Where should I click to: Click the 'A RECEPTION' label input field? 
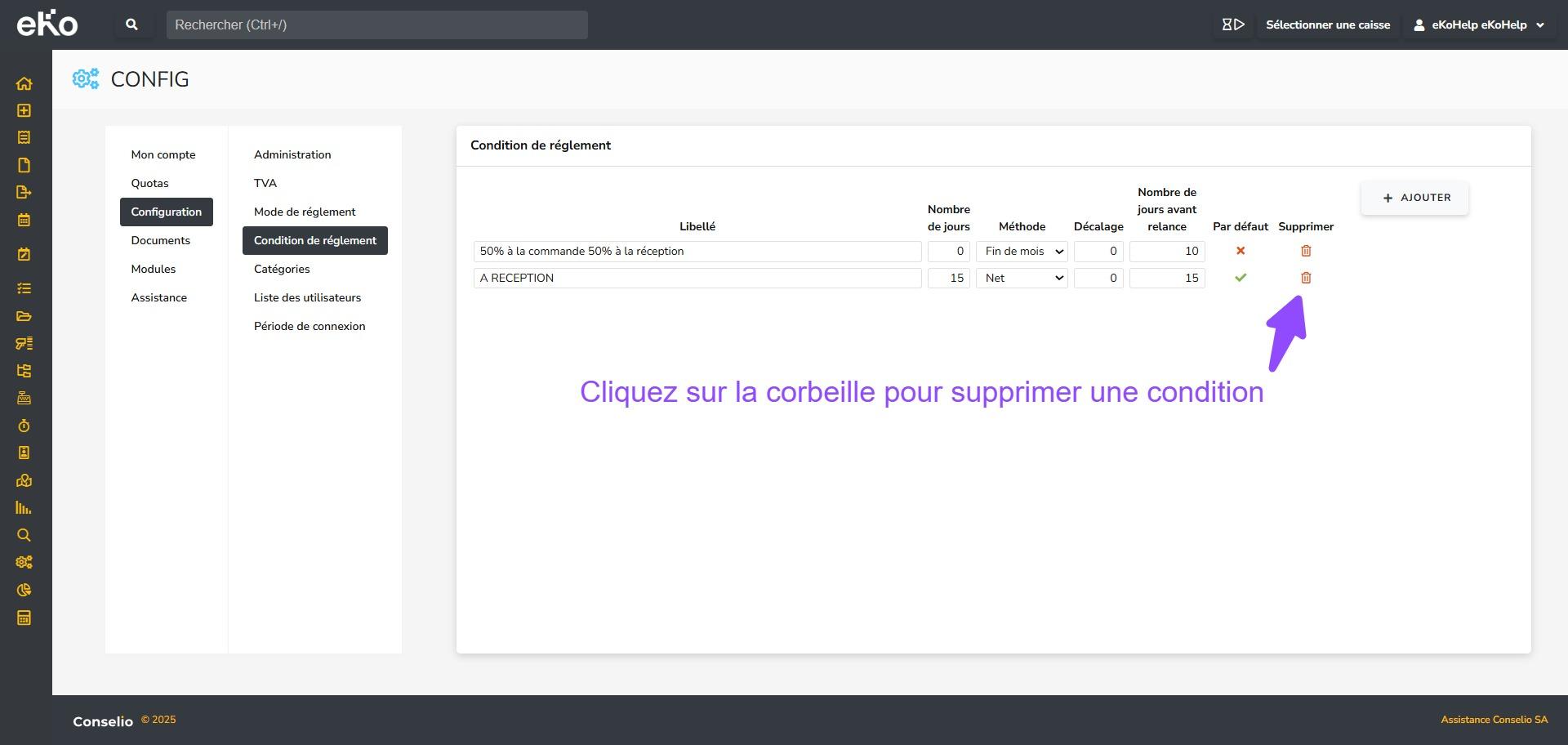697,279
